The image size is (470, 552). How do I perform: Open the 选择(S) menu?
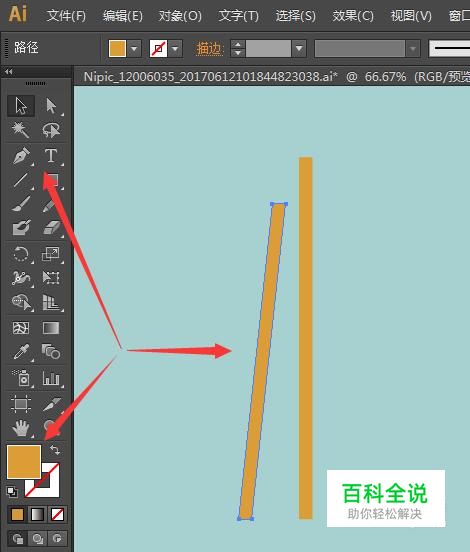[x=295, y=16]
